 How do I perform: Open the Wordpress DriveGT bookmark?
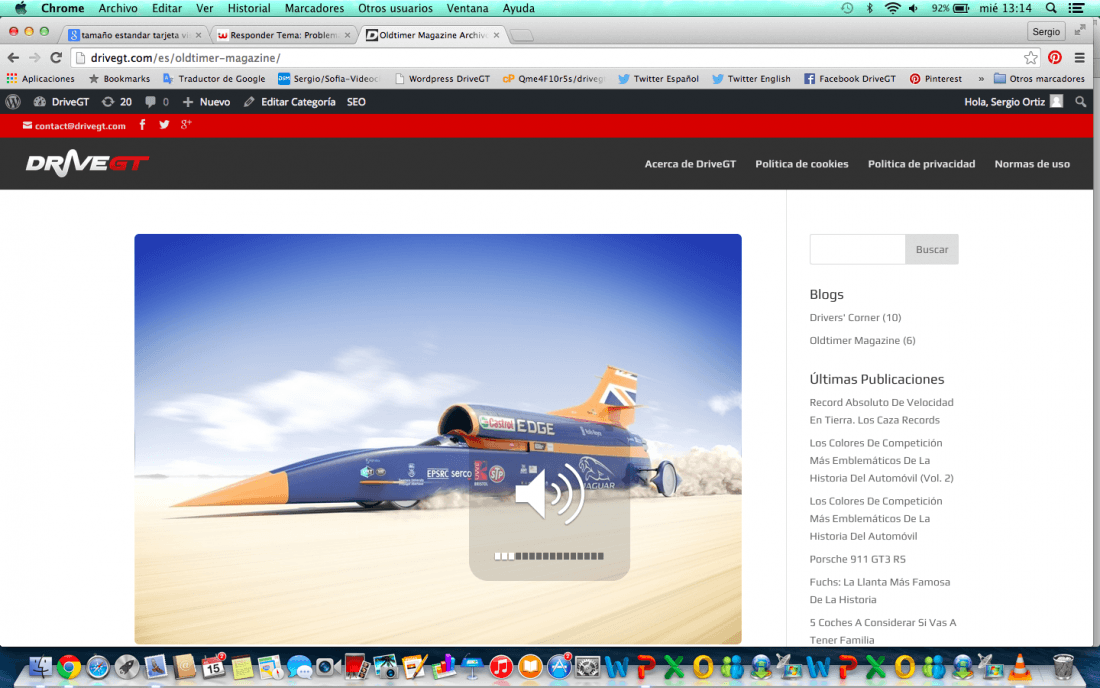point(442,79)
